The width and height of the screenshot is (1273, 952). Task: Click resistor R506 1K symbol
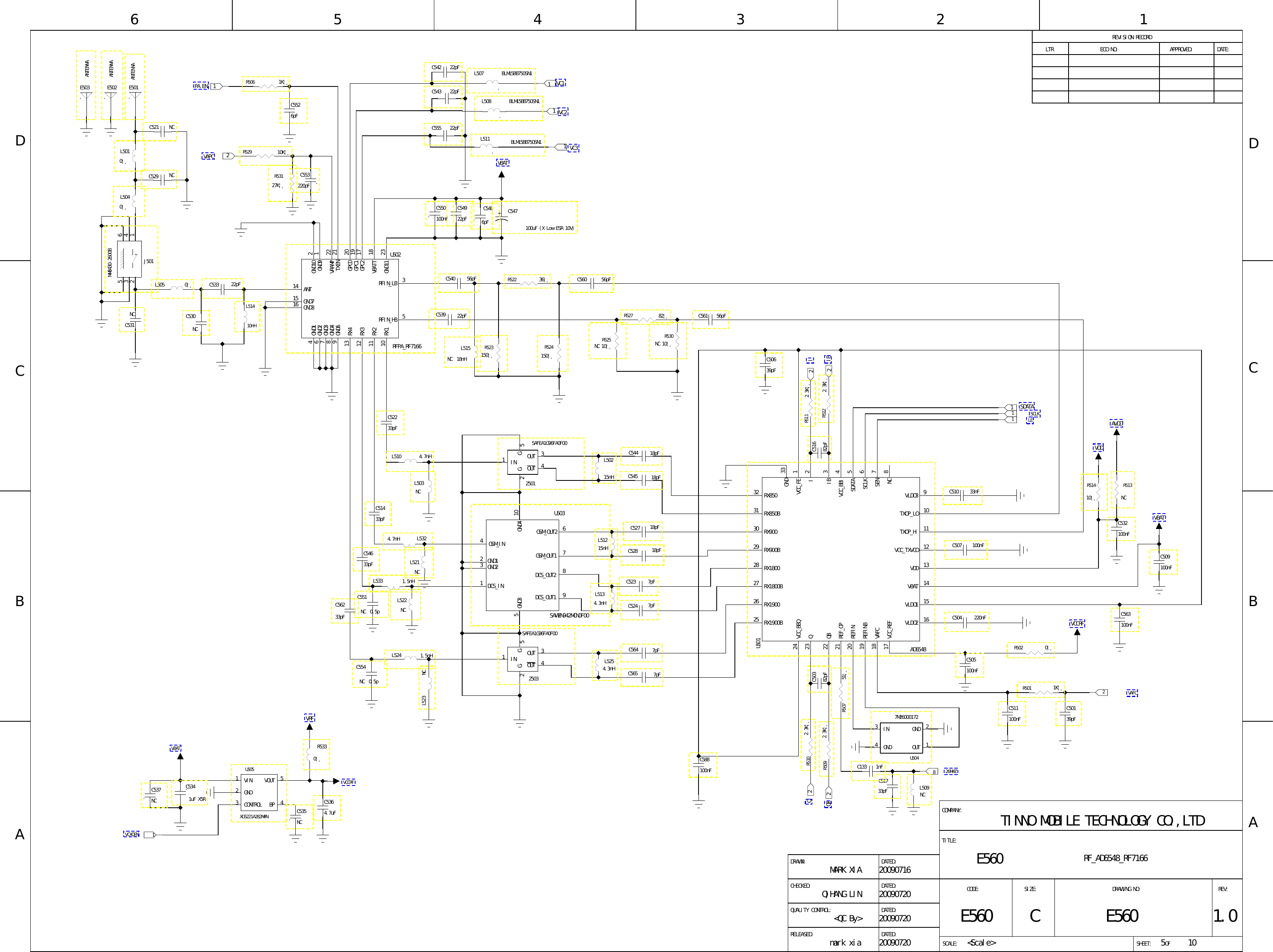(268, 86)
